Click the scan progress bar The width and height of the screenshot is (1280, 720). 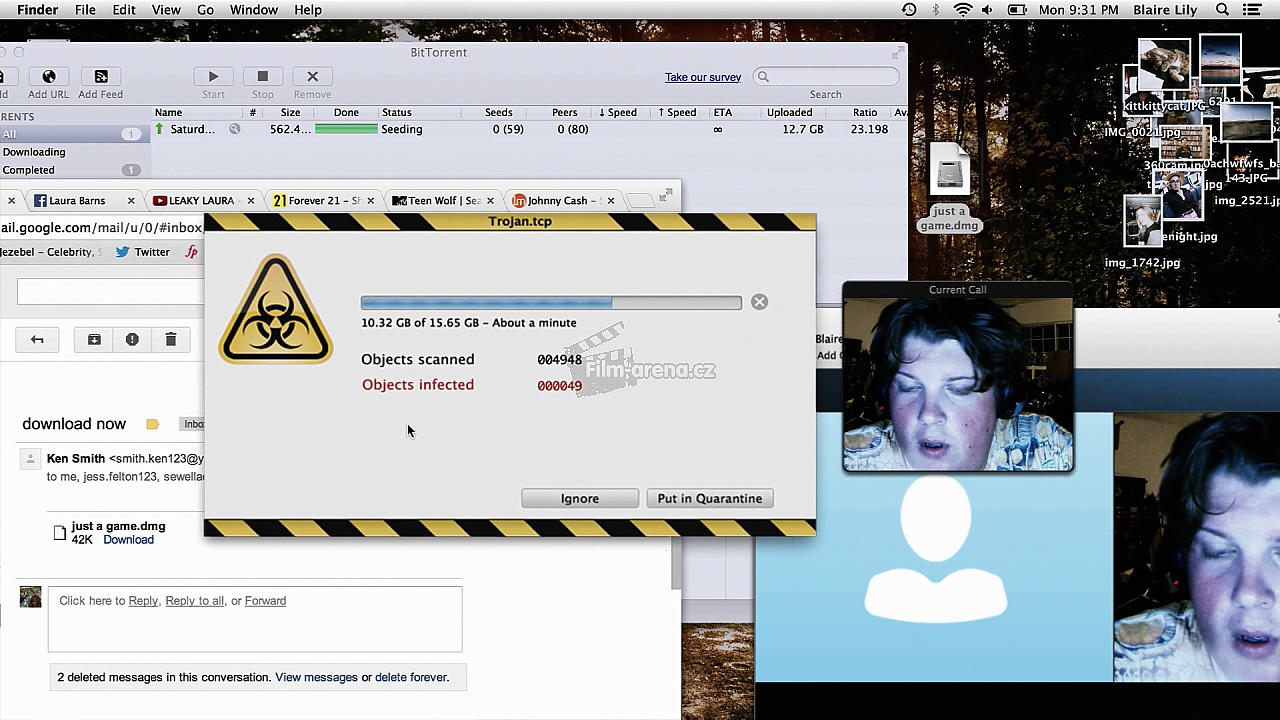[x=551, y=303]
